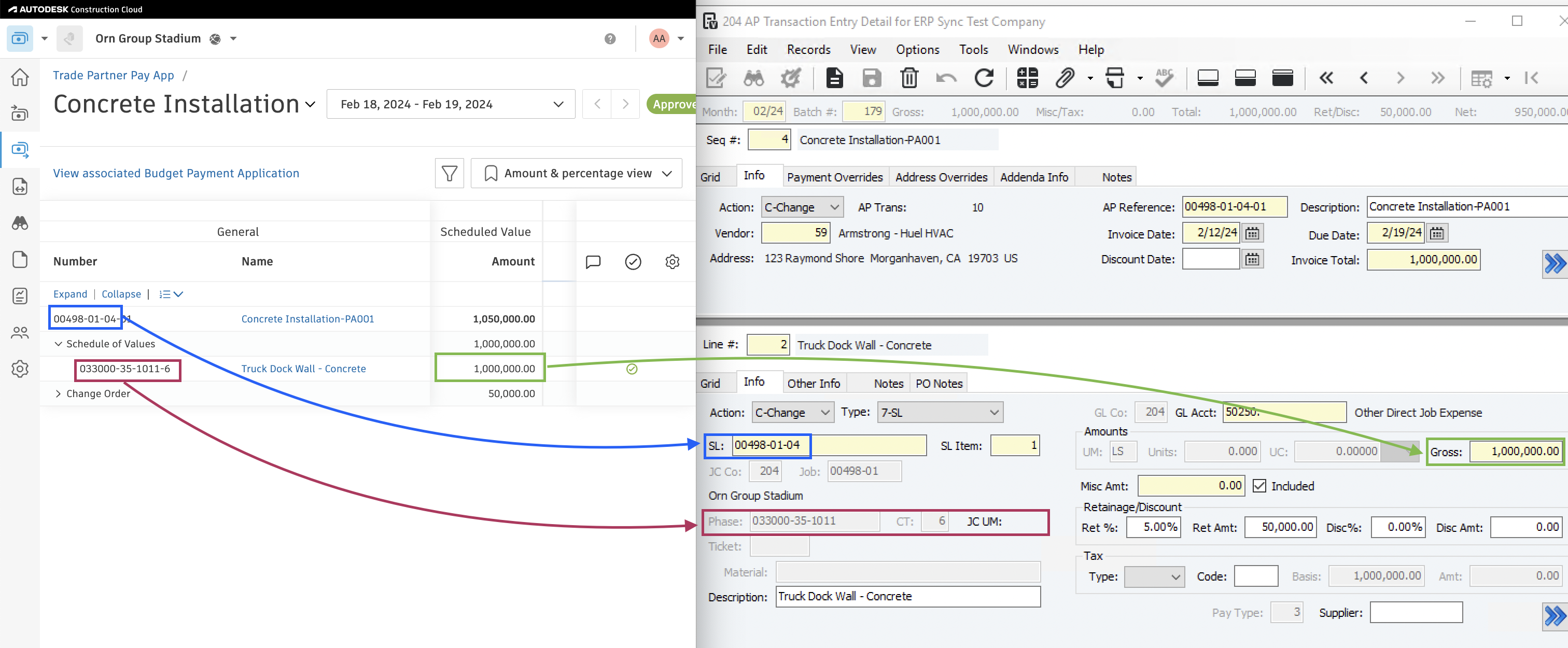Screen dimensions: 1568x648
Task: Click the green Approve button
Action: (x=671, y=104)
